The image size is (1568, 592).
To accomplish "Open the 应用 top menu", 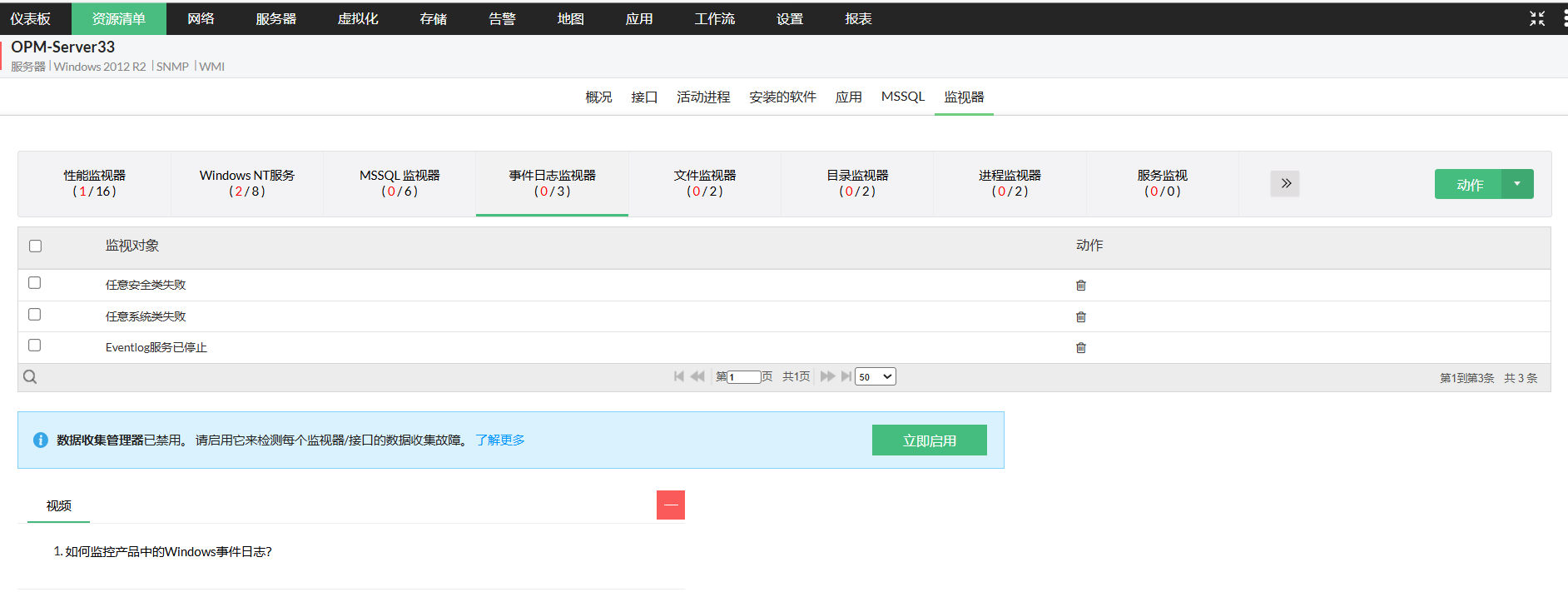I will coord(639,18).
